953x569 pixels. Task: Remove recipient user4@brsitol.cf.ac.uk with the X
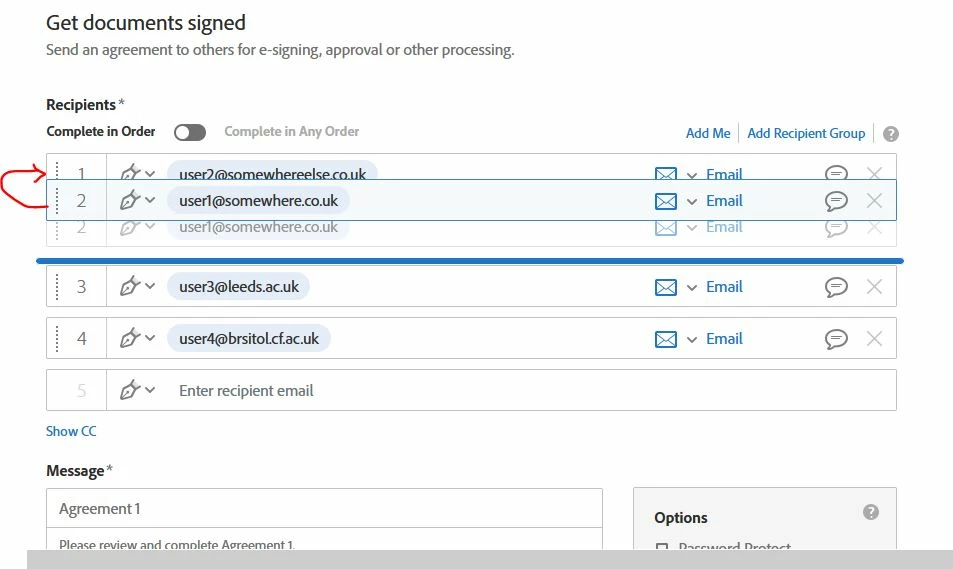874,338
